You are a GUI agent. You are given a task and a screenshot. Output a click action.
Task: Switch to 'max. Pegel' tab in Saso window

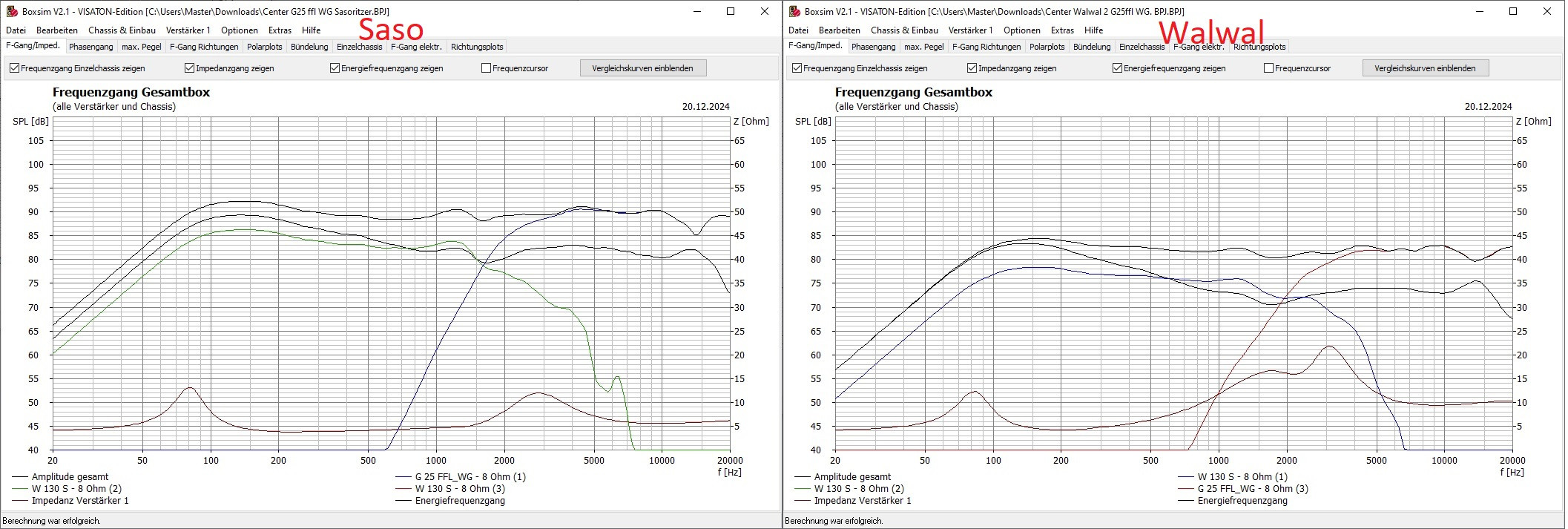142,47
